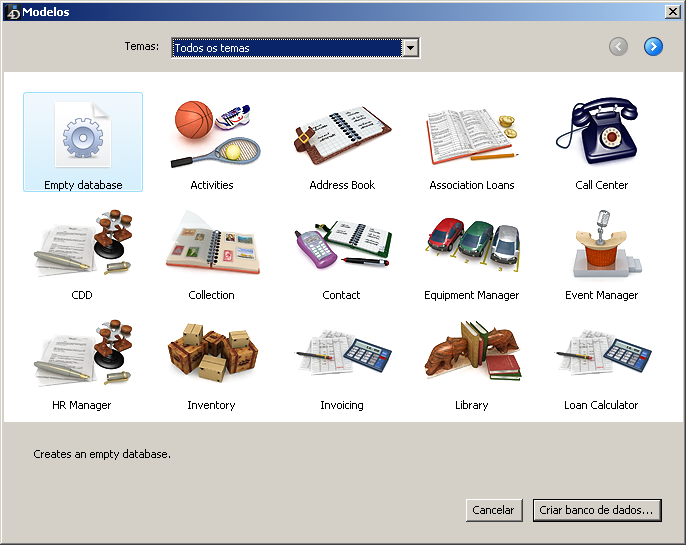Choose the Loan Calculator template icon
This screenshot has width=686, height=545.
602,356
